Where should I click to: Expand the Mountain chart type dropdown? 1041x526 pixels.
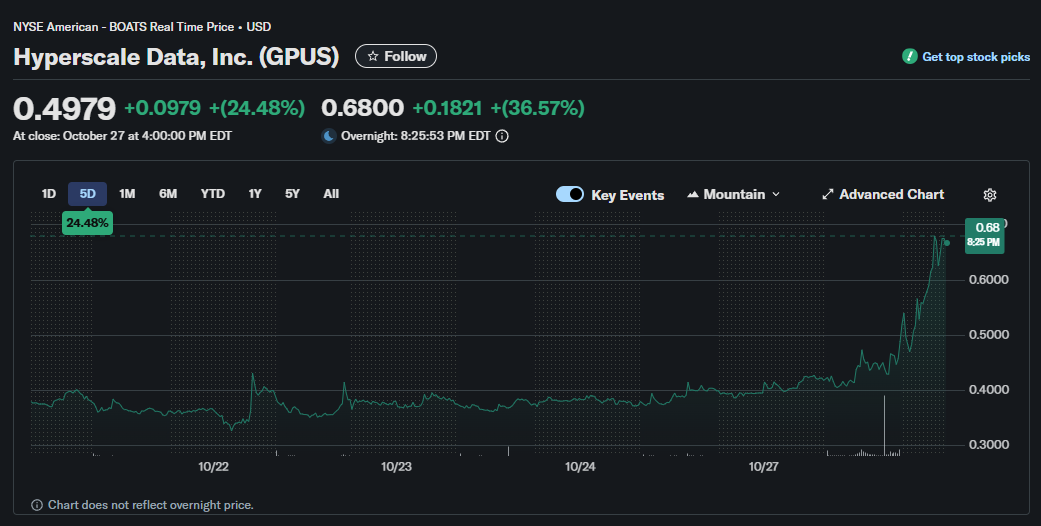734,195
